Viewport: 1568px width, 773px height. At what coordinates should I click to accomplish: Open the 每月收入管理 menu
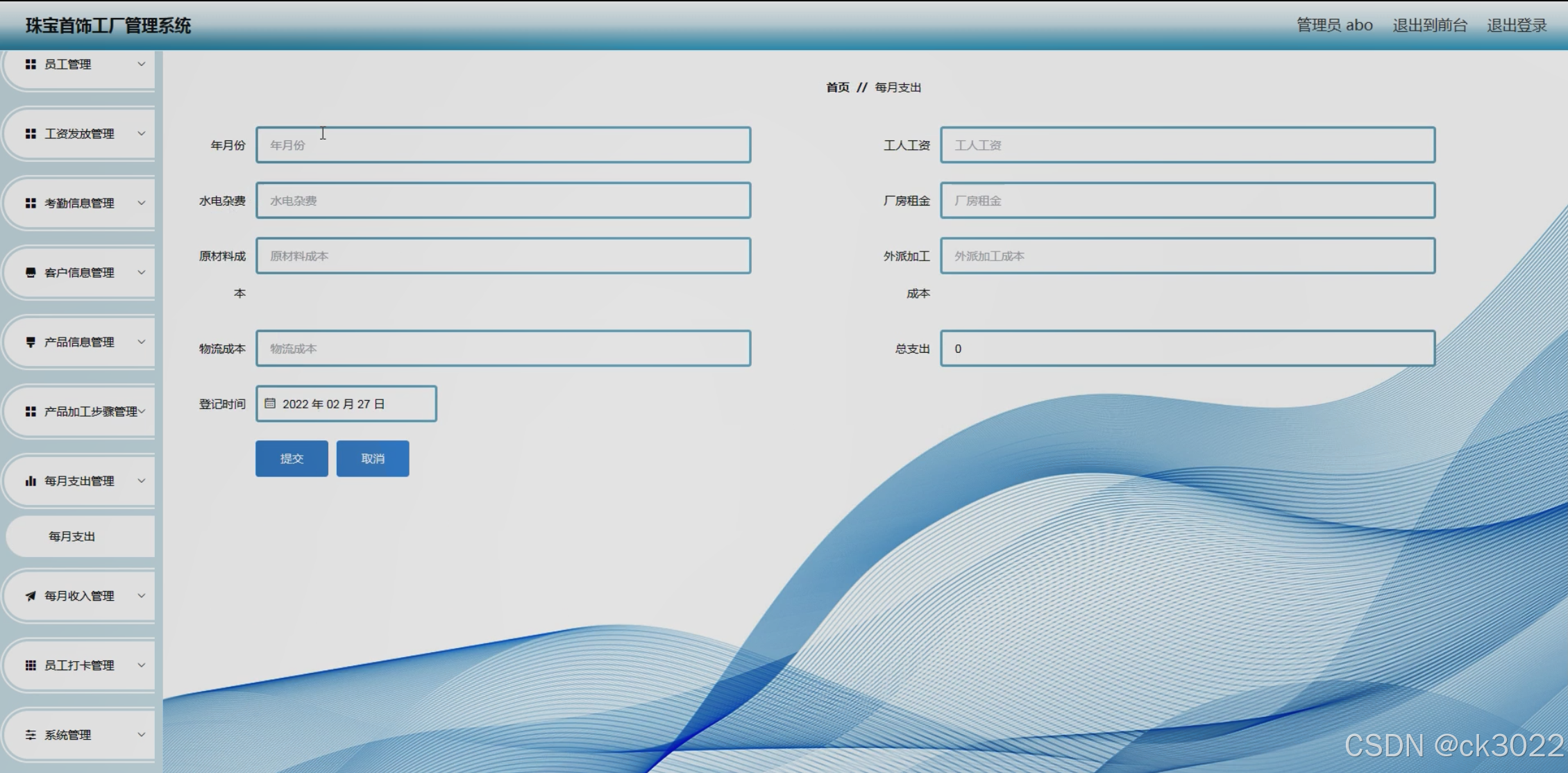pos(79,596)
